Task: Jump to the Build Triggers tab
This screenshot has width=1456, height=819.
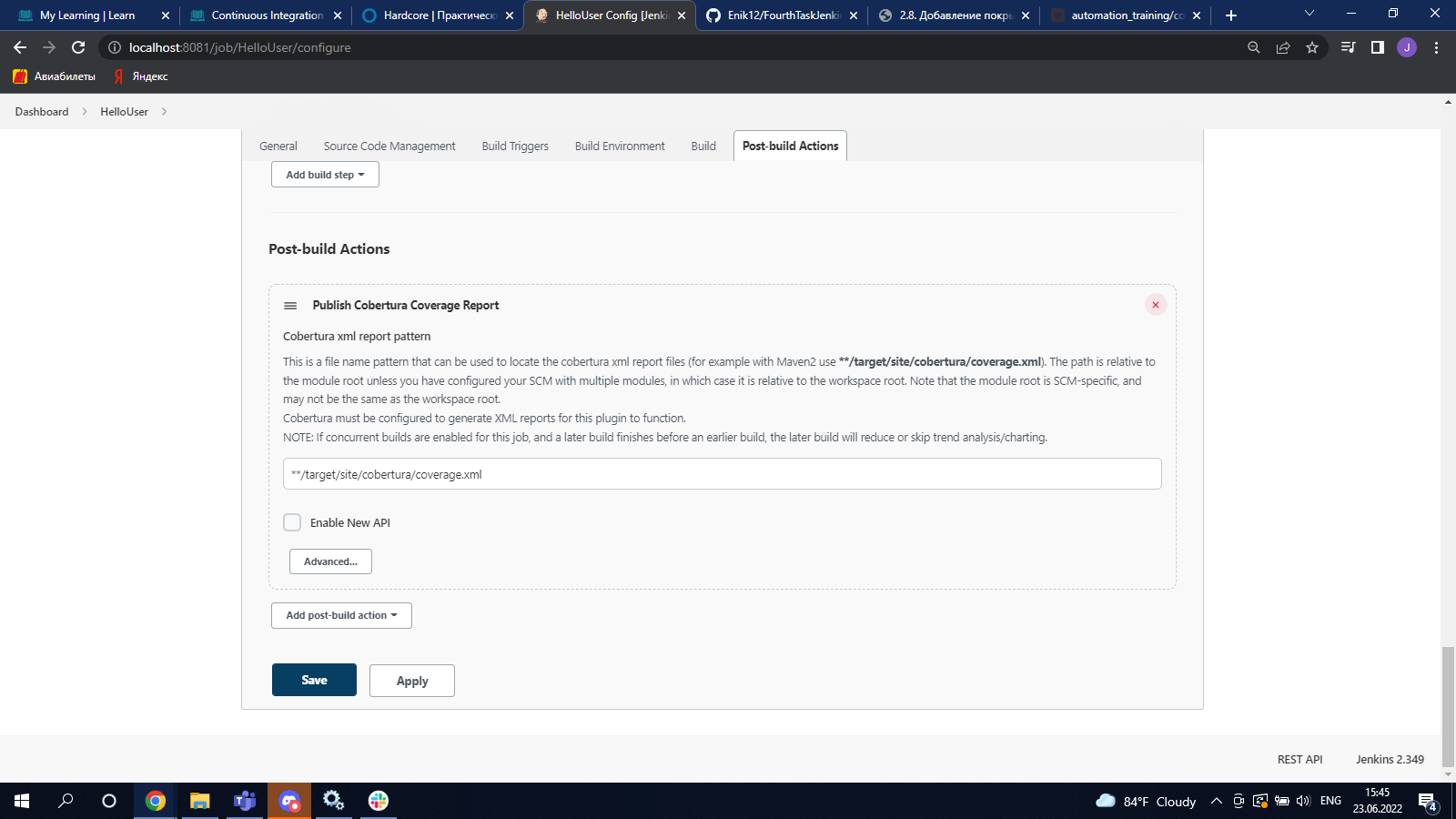Action: 515,146
